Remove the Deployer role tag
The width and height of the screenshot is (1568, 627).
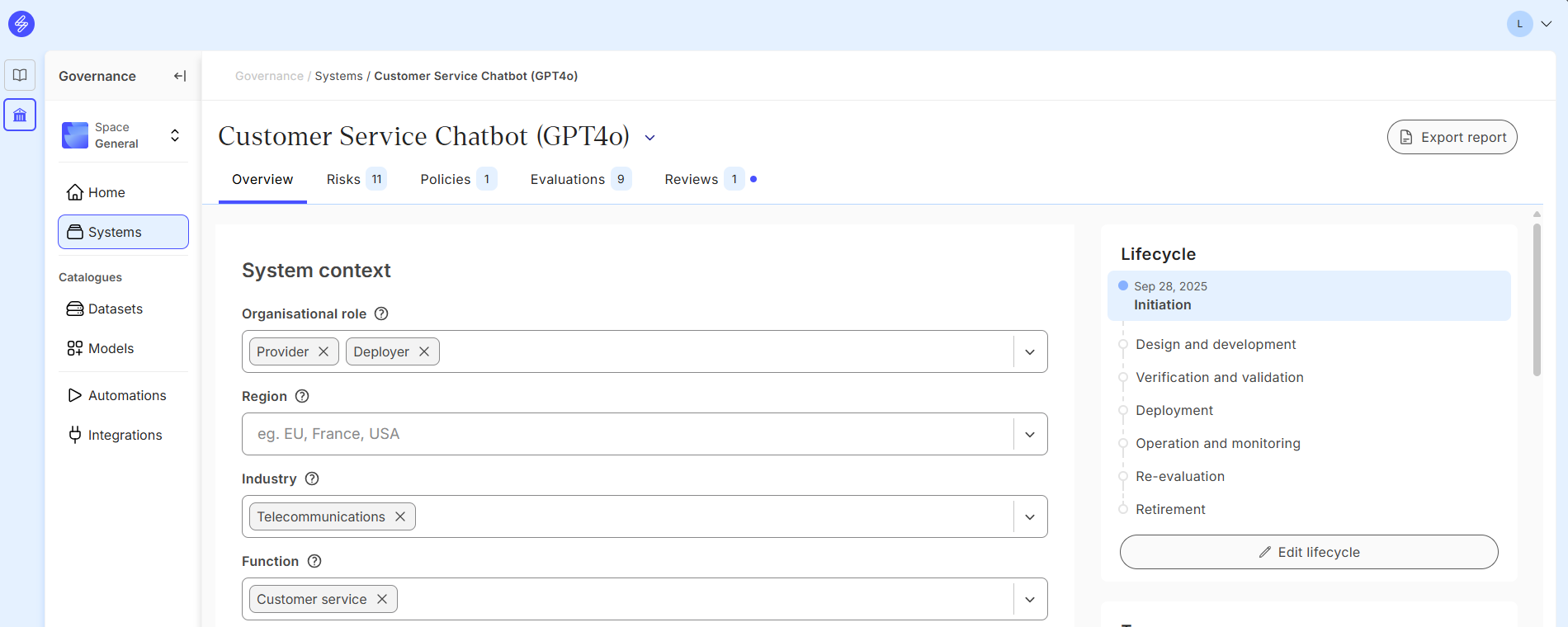(x=424, y=351)
